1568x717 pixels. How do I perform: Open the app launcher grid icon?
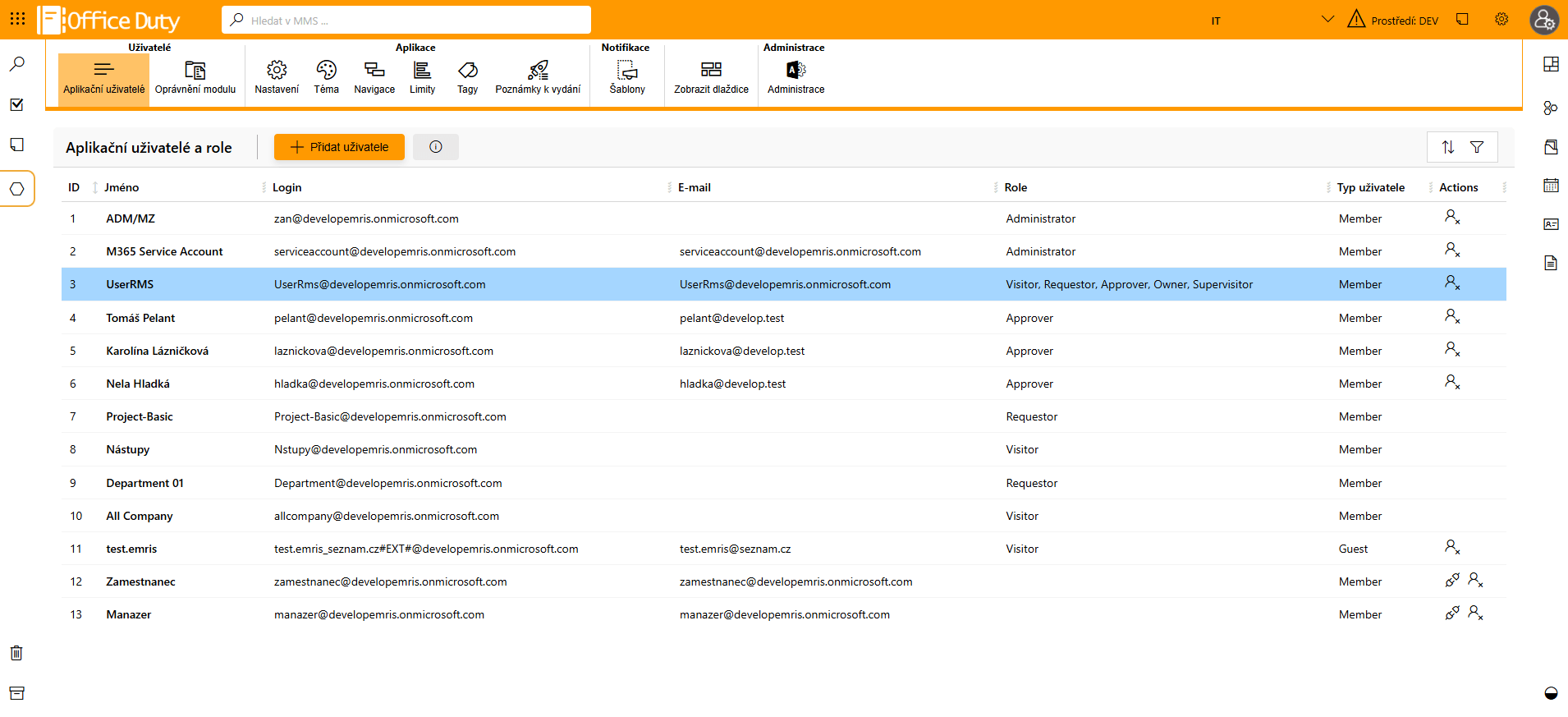tap(17, 18)
